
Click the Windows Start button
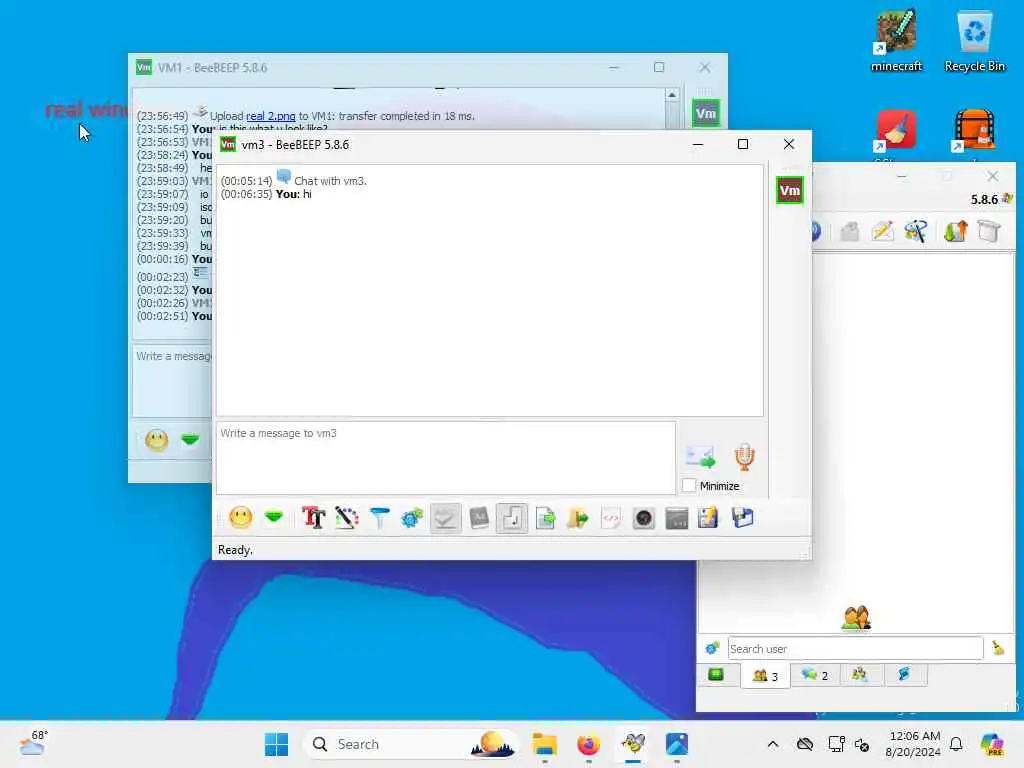click(276, 744)
